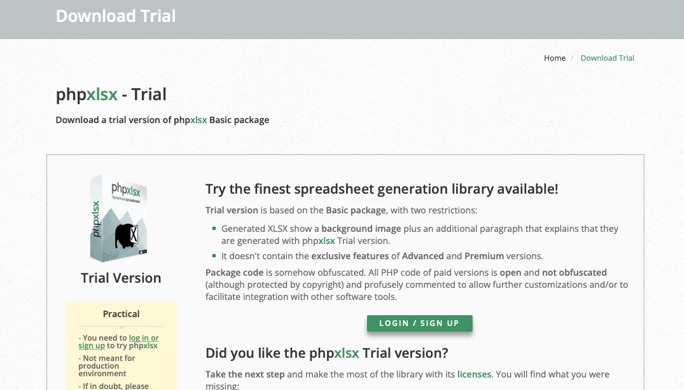684x390 pixels.
Task: Click 'Try the finest spreadsheet generation library' heading
Action: pyautogui.click(x=382, y=189)
